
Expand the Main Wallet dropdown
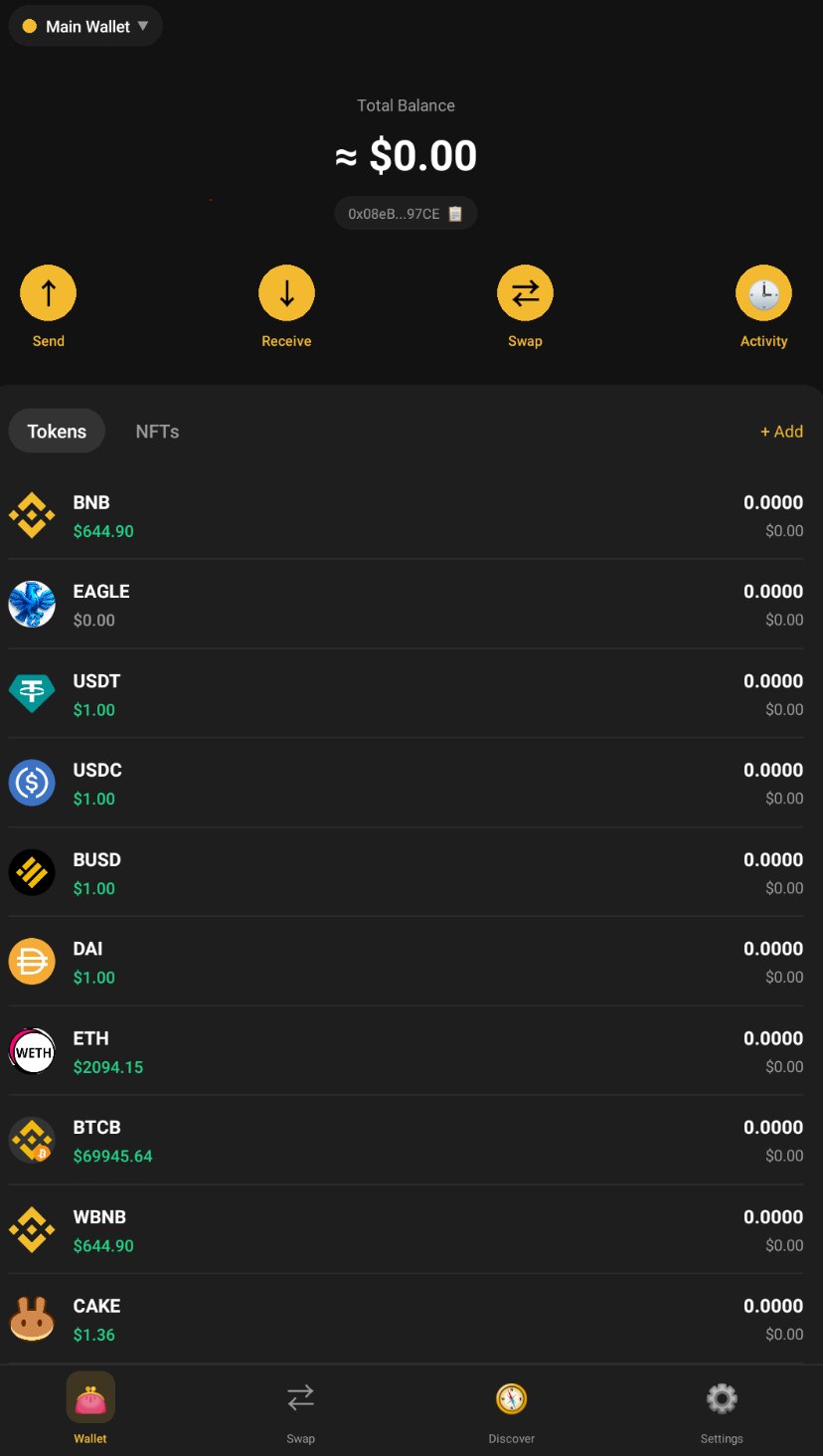[x=85, y=27]
